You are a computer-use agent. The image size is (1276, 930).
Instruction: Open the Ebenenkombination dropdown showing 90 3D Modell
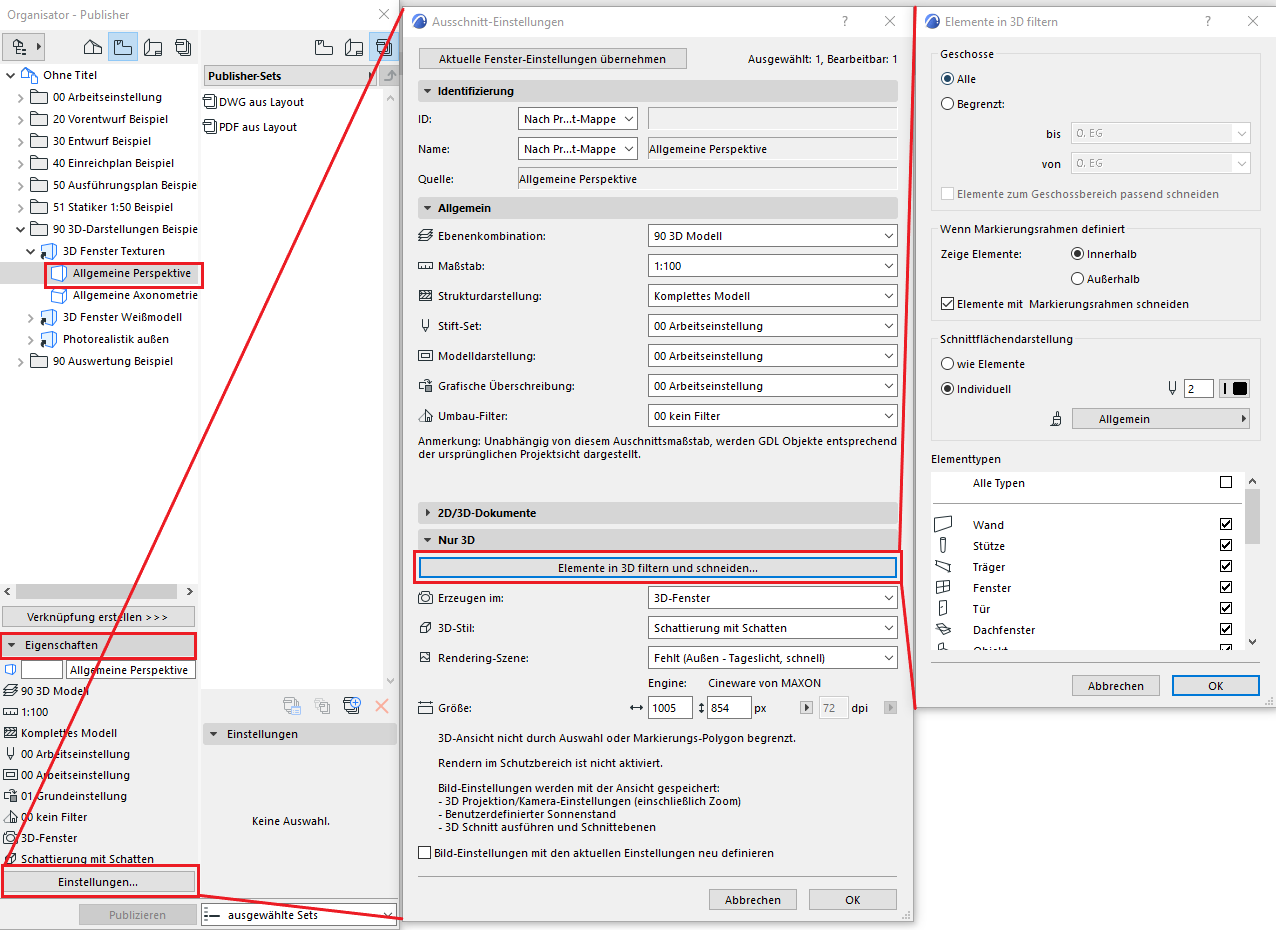(x=772, y=235)
